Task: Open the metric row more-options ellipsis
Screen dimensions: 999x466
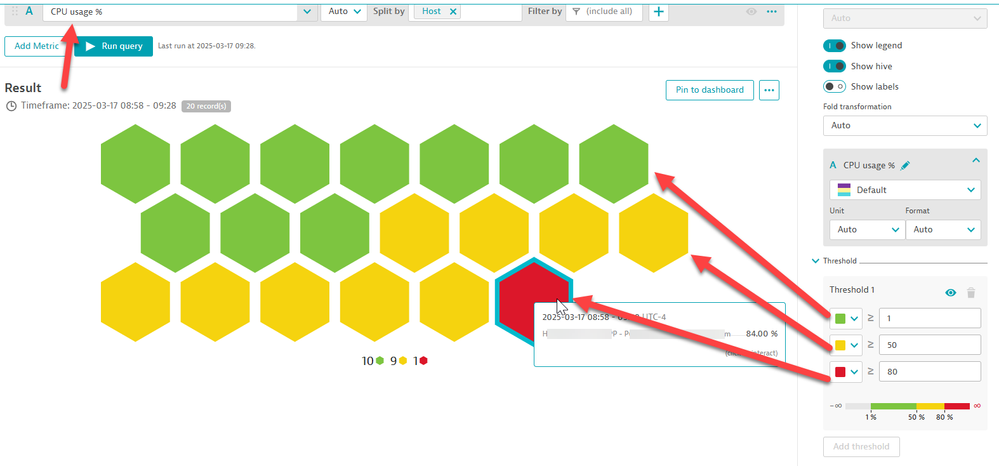Action: pos(771,12)
